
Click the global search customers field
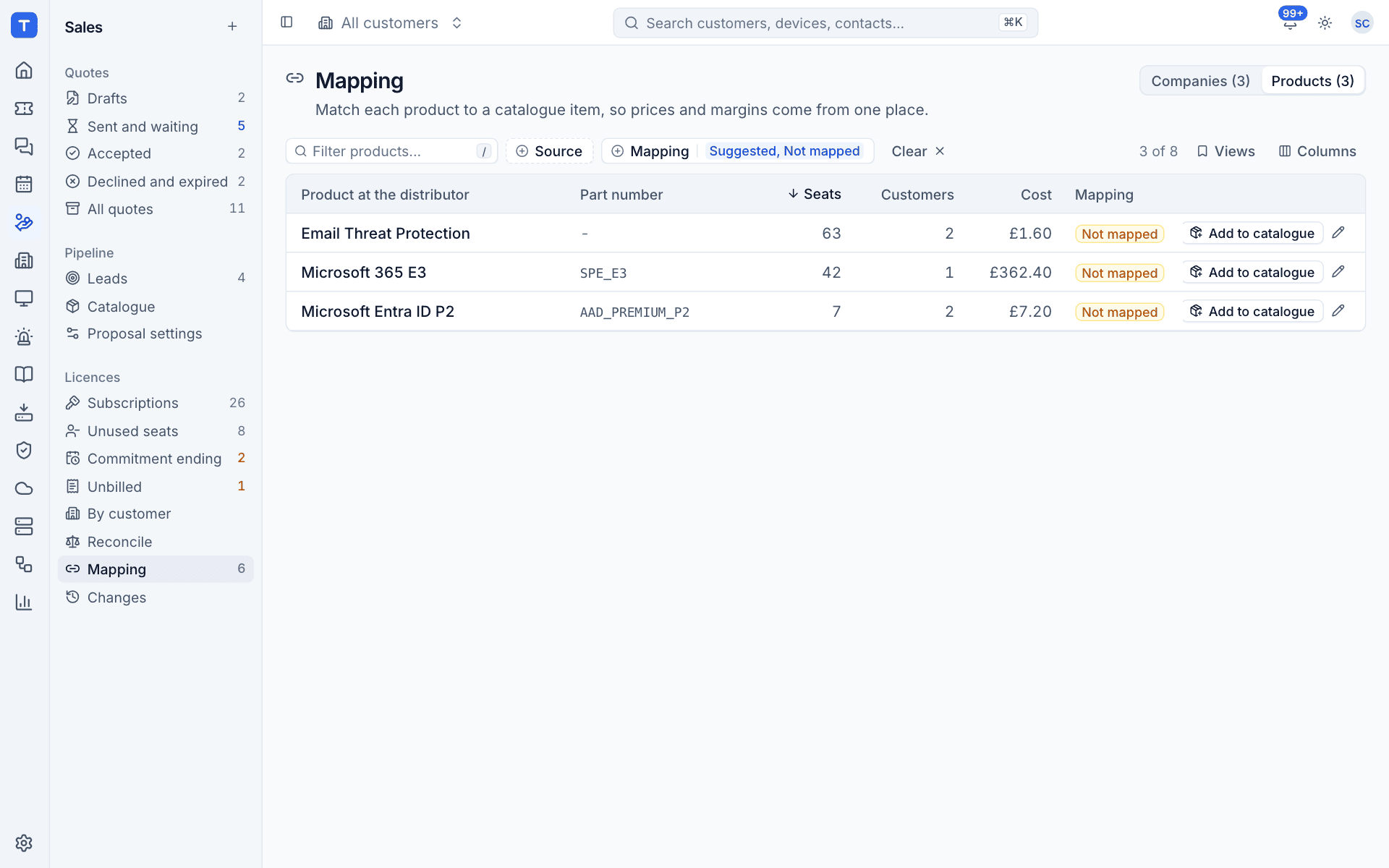pos(825,23)
